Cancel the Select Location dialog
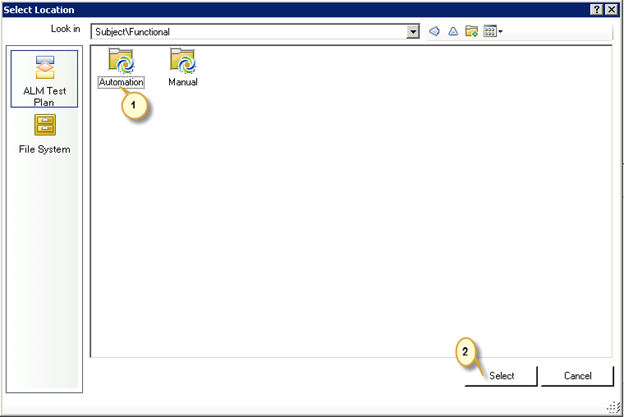 pyautogui.click(x=577, y=376)
